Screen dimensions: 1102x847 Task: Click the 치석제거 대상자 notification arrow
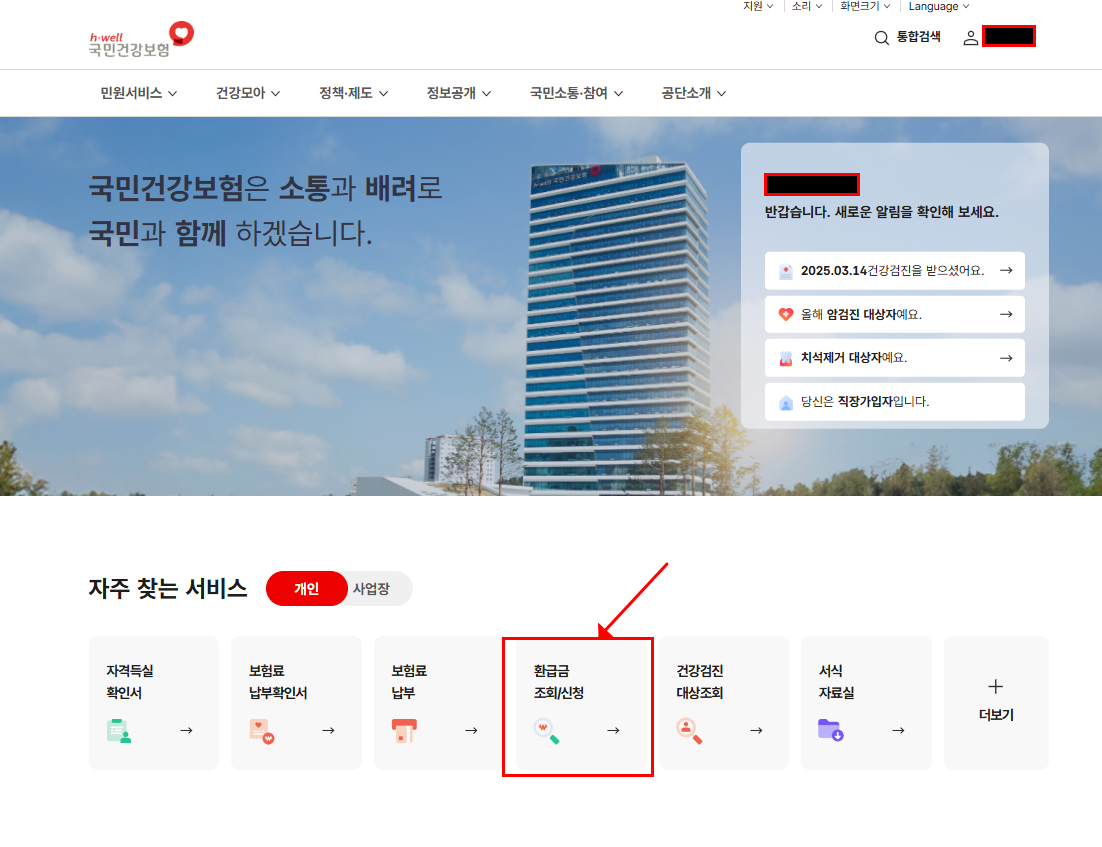click(1006, 357)
